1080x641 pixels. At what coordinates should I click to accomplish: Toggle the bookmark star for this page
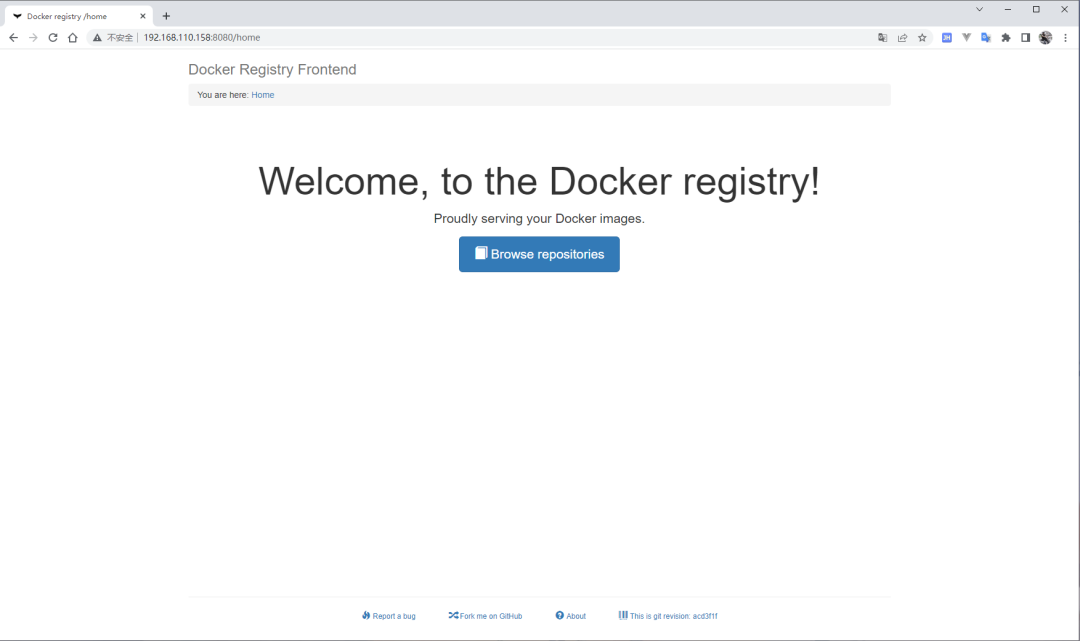(x=922, y=37)
